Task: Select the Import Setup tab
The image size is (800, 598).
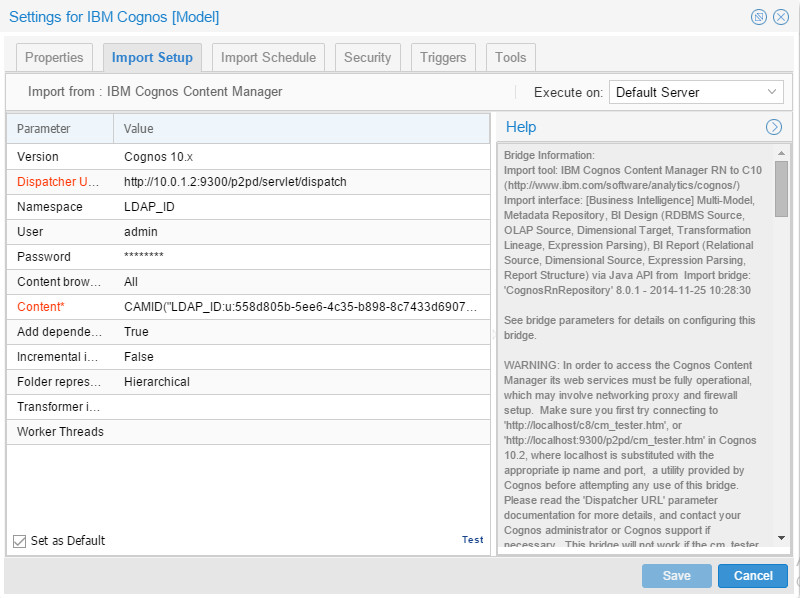Action: coord(152,57)
